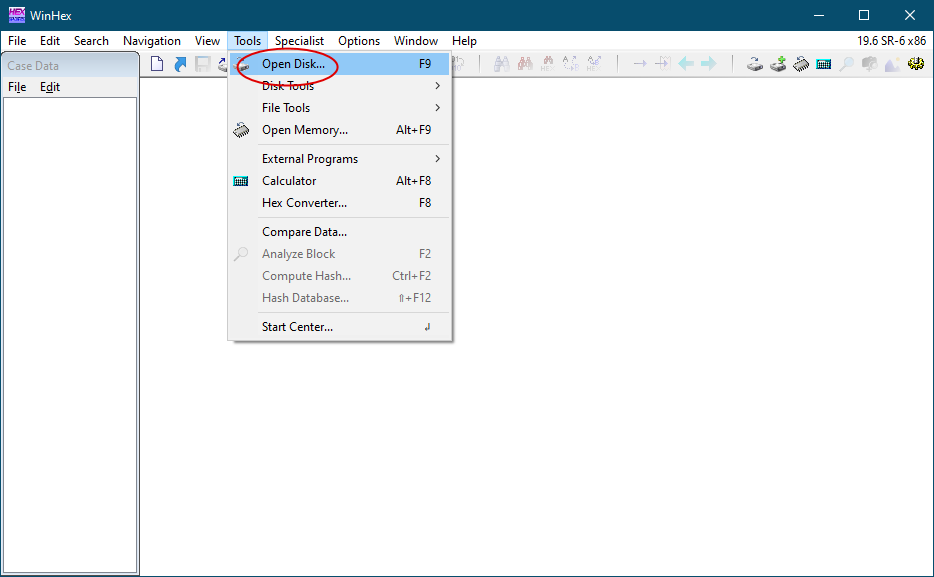Image resolution: width=934 pixels, height=577 pixels.
Task: Create a new file with the blank page icon
Action: (157, 64)
